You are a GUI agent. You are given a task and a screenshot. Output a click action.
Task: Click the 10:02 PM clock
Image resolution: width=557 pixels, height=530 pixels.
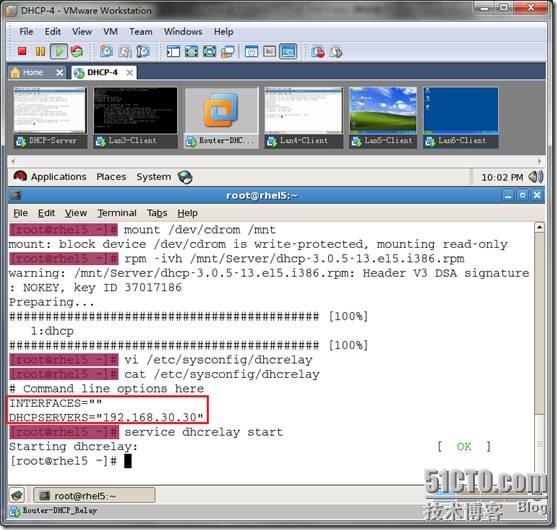tap(502, 177)
